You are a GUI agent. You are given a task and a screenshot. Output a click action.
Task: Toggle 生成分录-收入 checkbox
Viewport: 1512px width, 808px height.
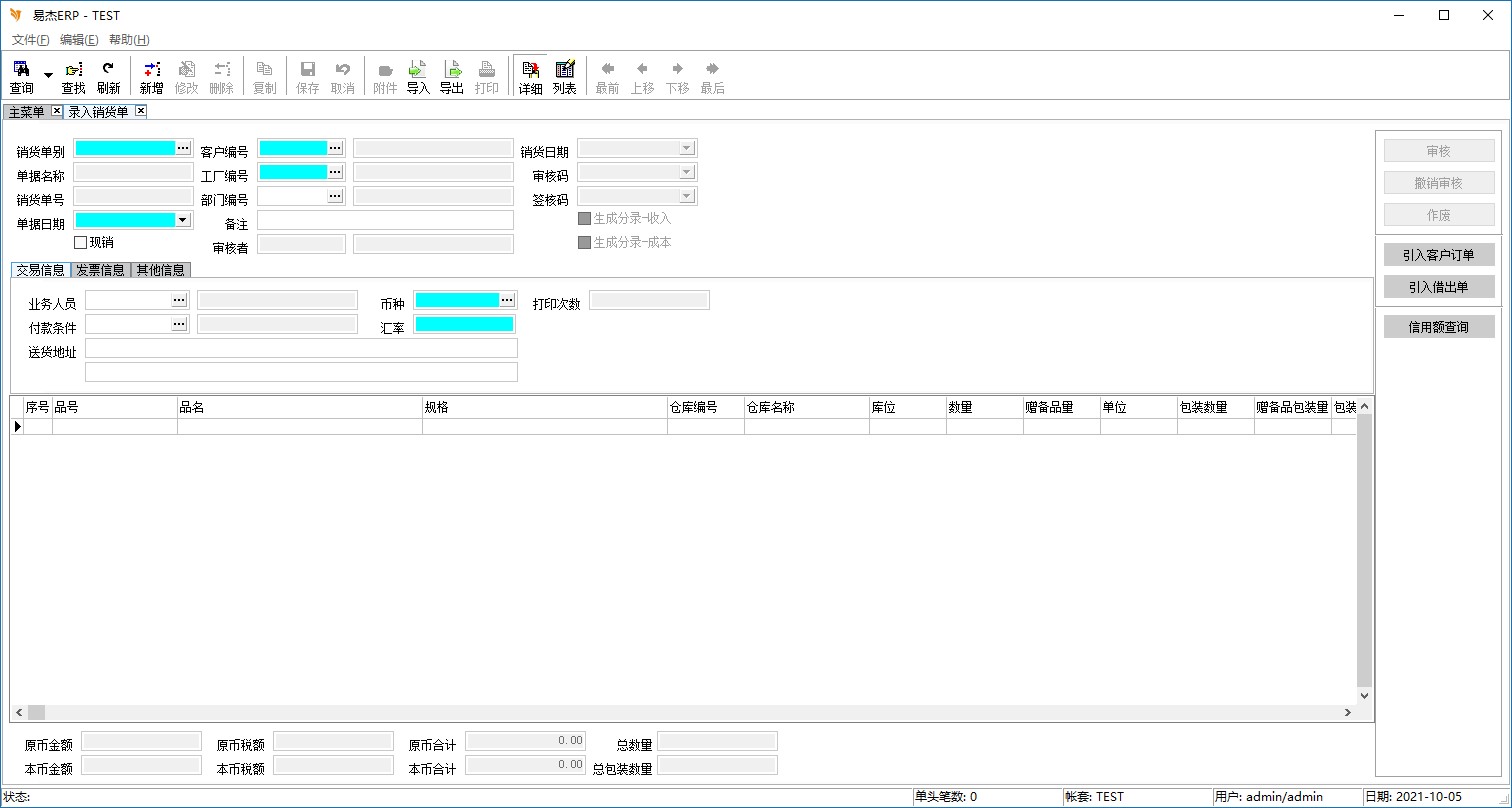pyautogui.click(x=585, y=218)
